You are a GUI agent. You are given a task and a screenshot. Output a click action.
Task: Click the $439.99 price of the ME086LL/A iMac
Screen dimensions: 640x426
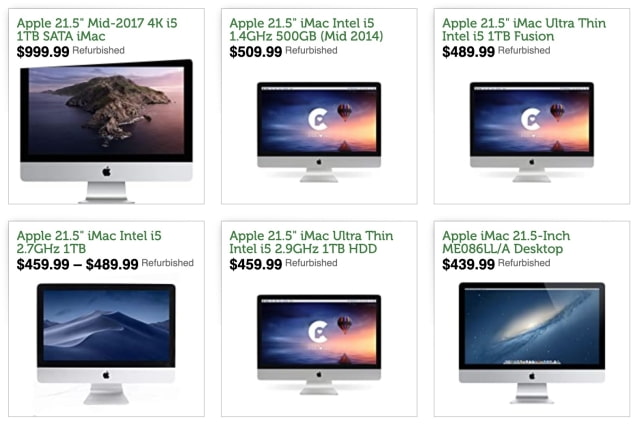(x=469, y=264)
